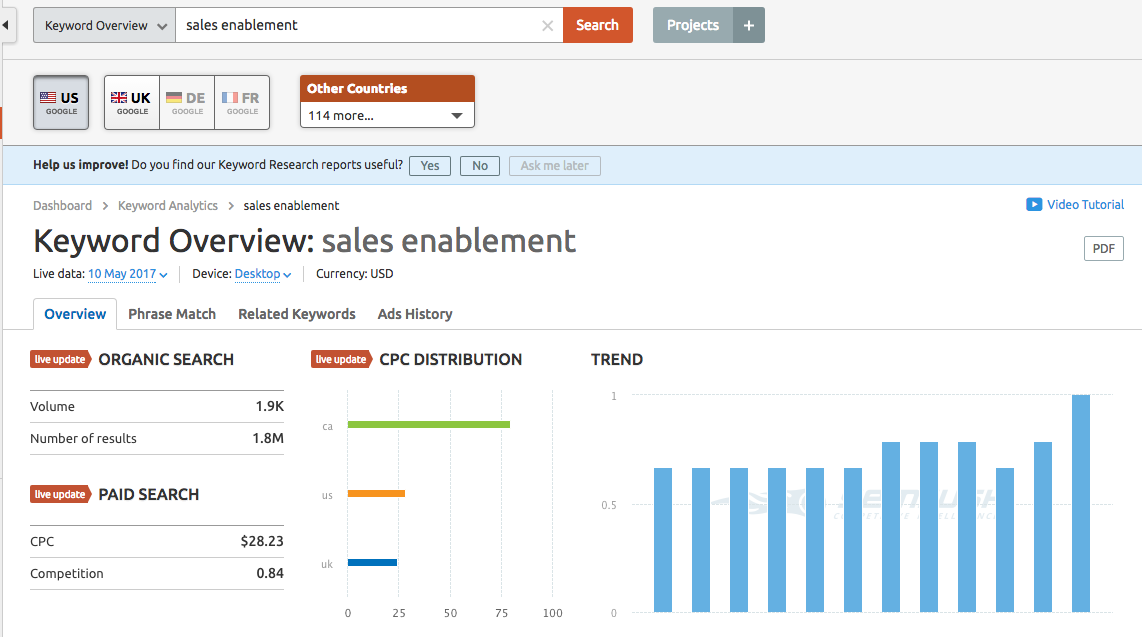The height and width of the screenshot is (637, 1142).
Task: Click the Video Tutorial play icon
Action: click(1034, 205)
